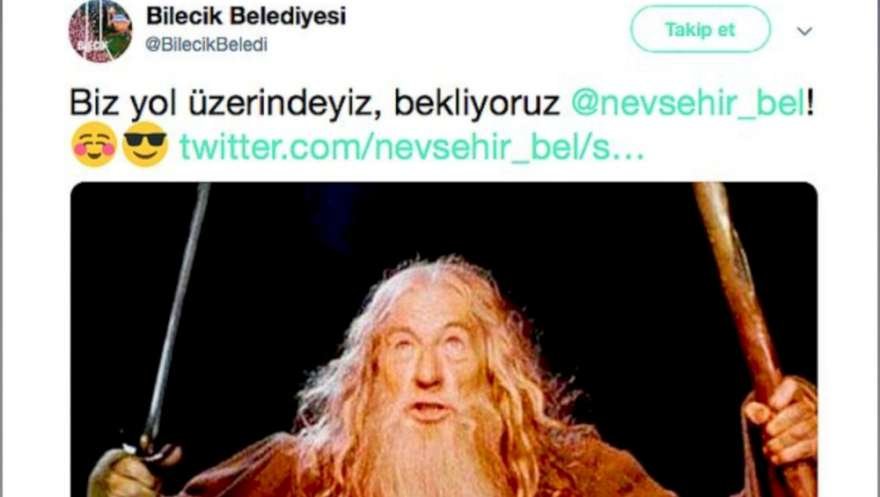
Task: Click the wizard's face in the photo
Action: click(x=428, y=359)
